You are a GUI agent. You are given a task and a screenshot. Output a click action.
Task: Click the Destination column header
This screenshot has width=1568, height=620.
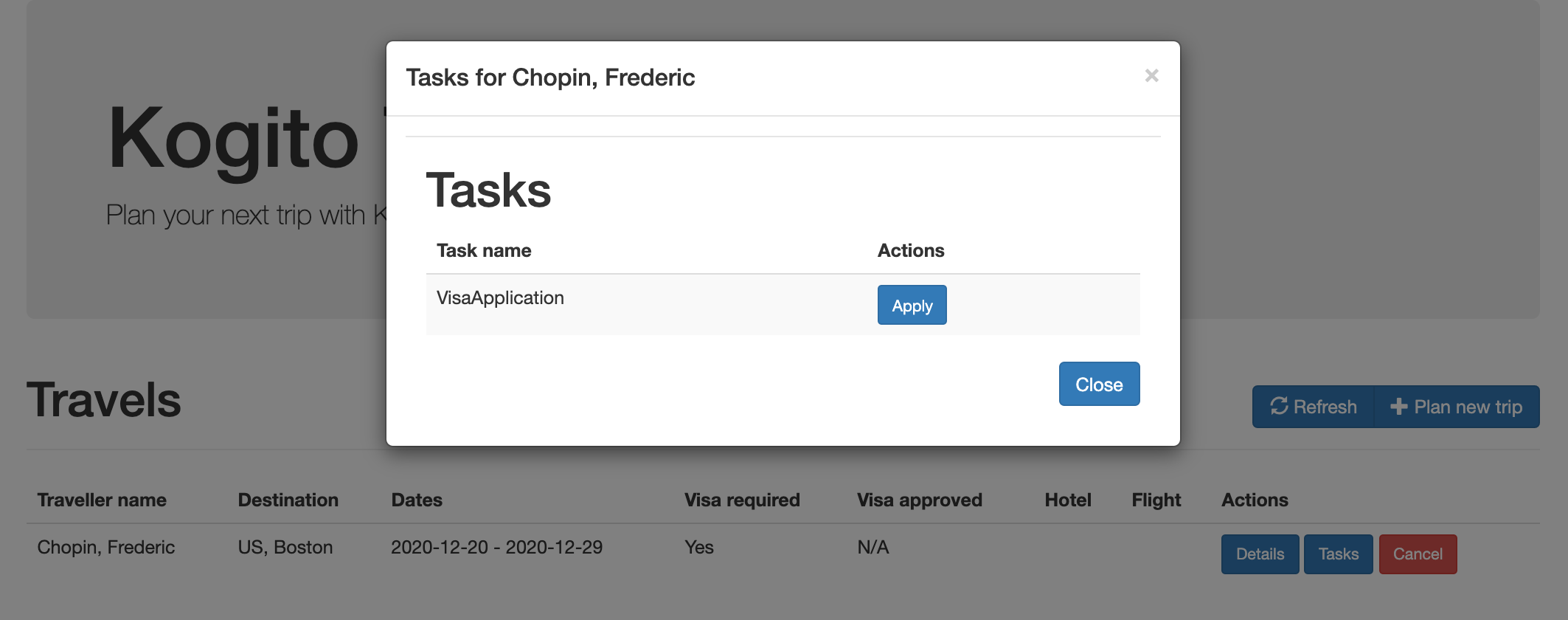click(288, 500)
